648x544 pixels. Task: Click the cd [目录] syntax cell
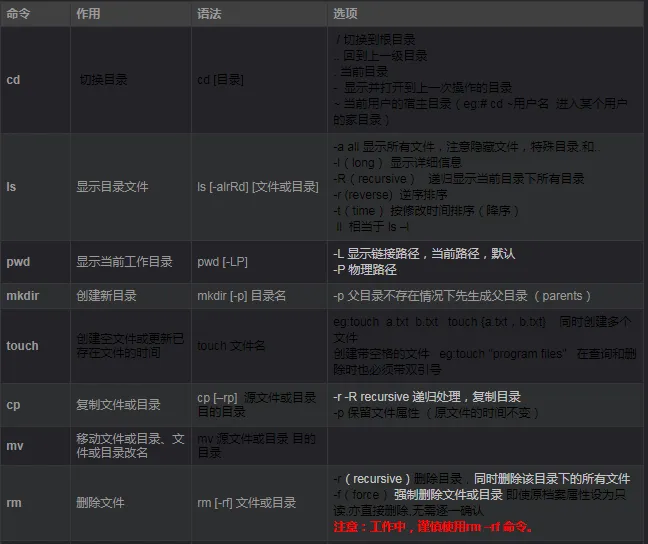(x=259, y=80)
